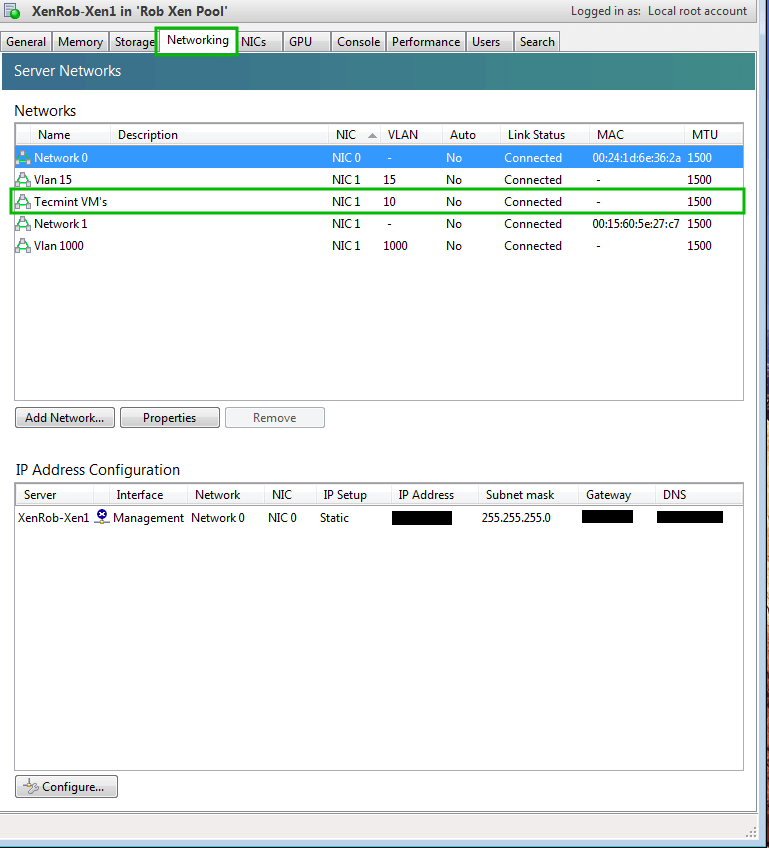The width and height of the screenshot is (769, 848).
Task: Switch to the Performance tab
Action: tap(425, 42)
